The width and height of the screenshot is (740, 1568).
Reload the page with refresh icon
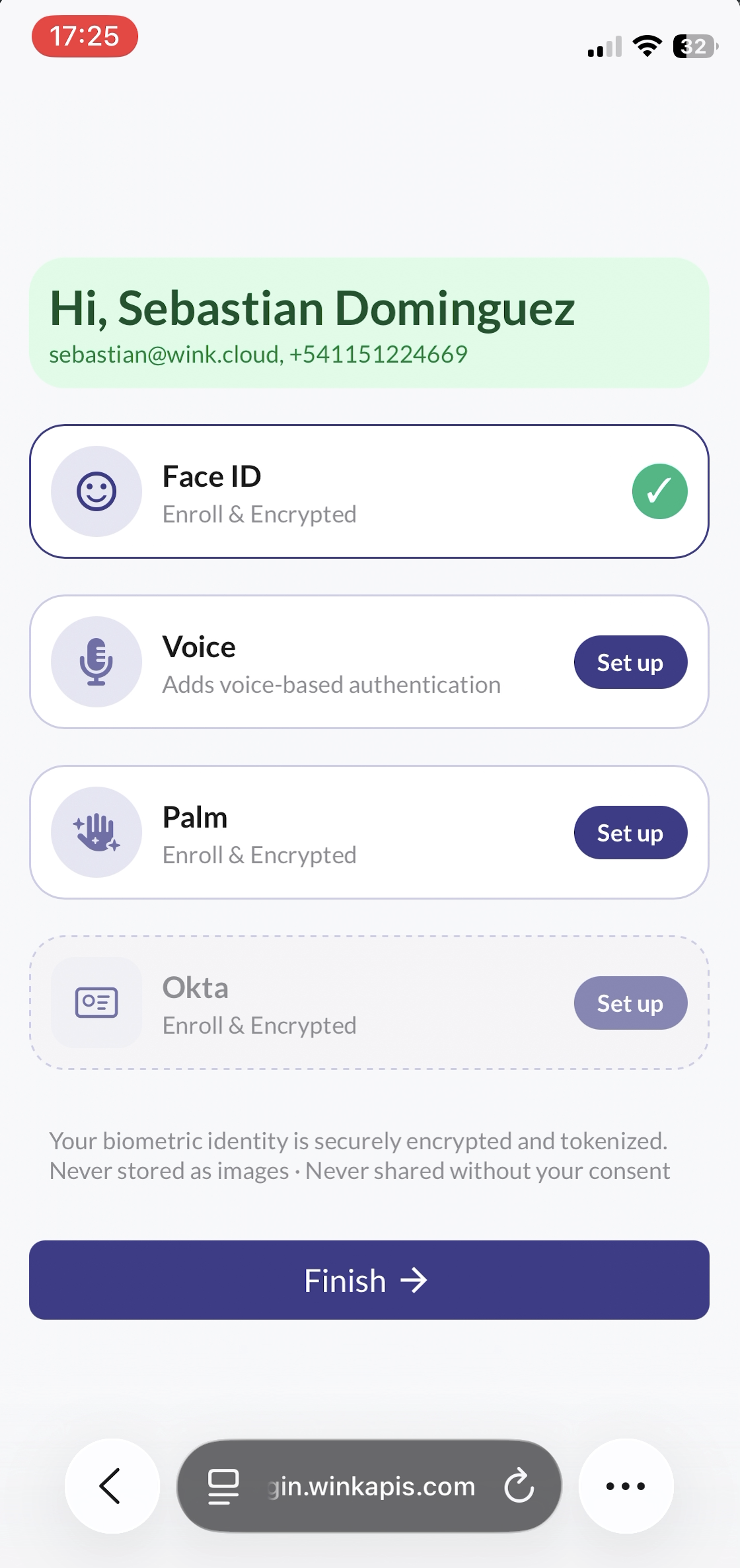point(519,1486)
